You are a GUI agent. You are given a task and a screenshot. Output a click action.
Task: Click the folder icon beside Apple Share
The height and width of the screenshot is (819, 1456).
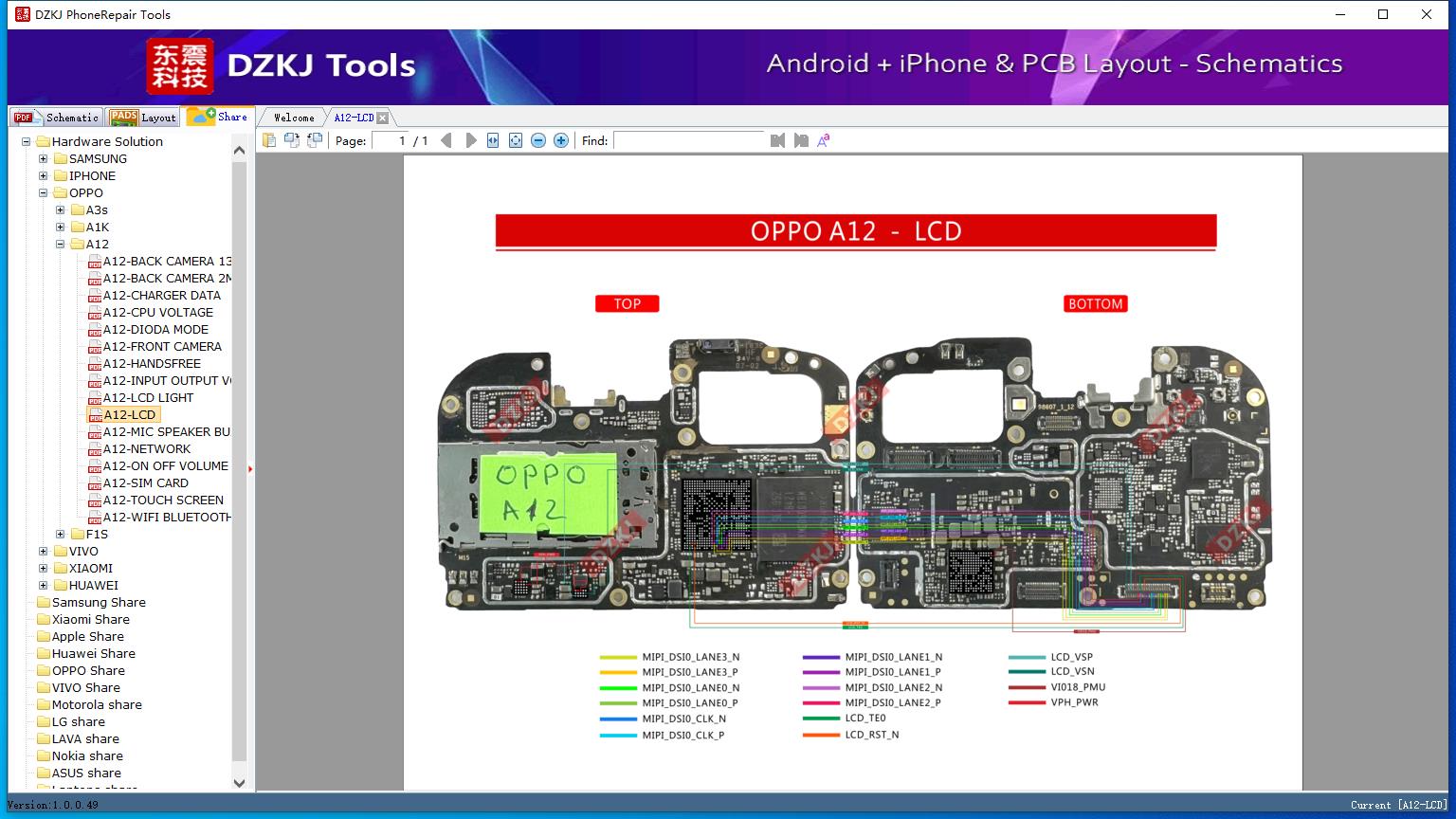(43, 637)
